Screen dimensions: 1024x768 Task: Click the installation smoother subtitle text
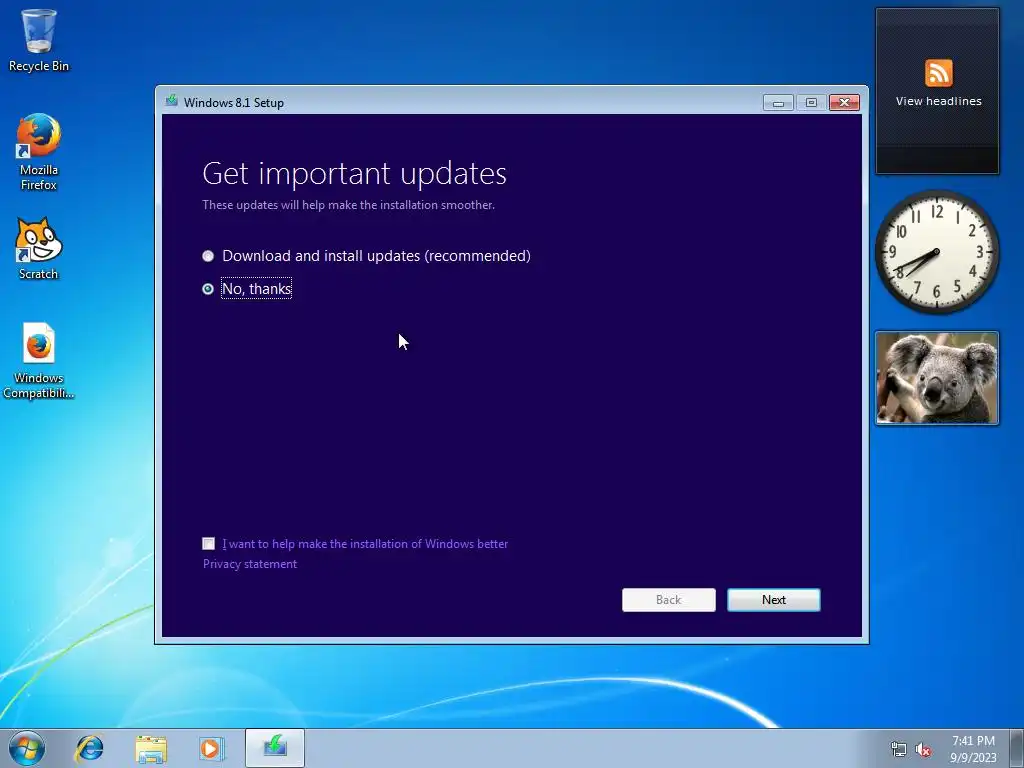pyautogui.click(x=348, y=205)
